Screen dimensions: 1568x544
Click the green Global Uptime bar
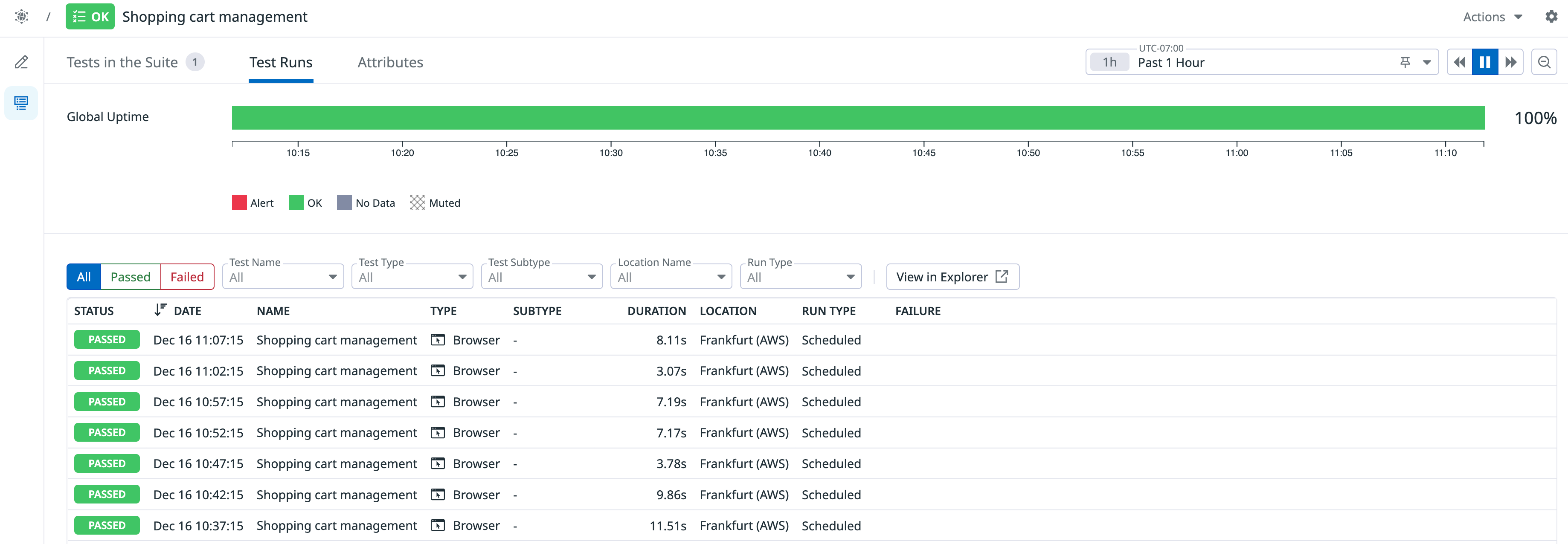pos(858,118)
